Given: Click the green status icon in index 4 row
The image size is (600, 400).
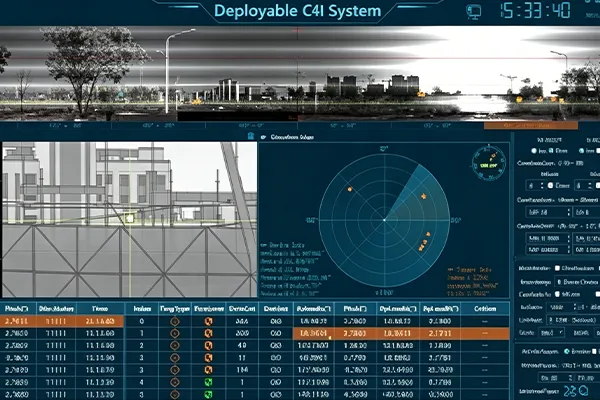Looking at the screenshot, I should click(208, 382).
